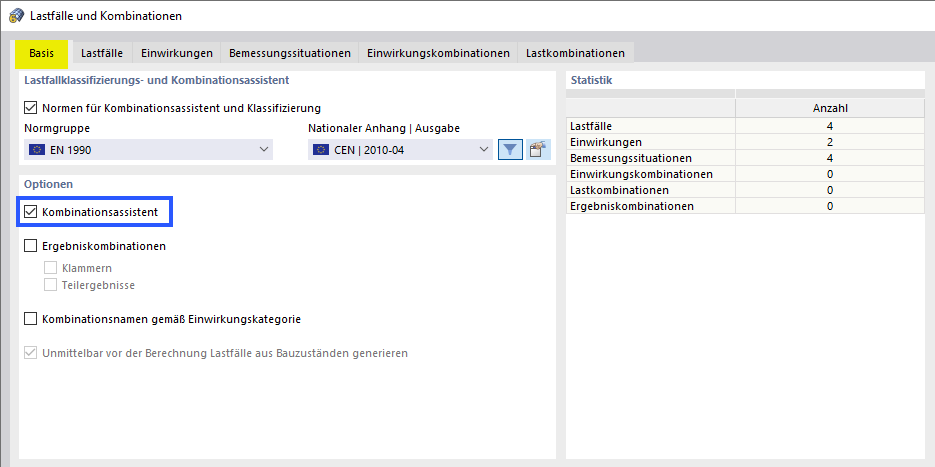Select the Einwirkungskombinationen tab
This screenshot has width=935, height=467.
[438, 53]
